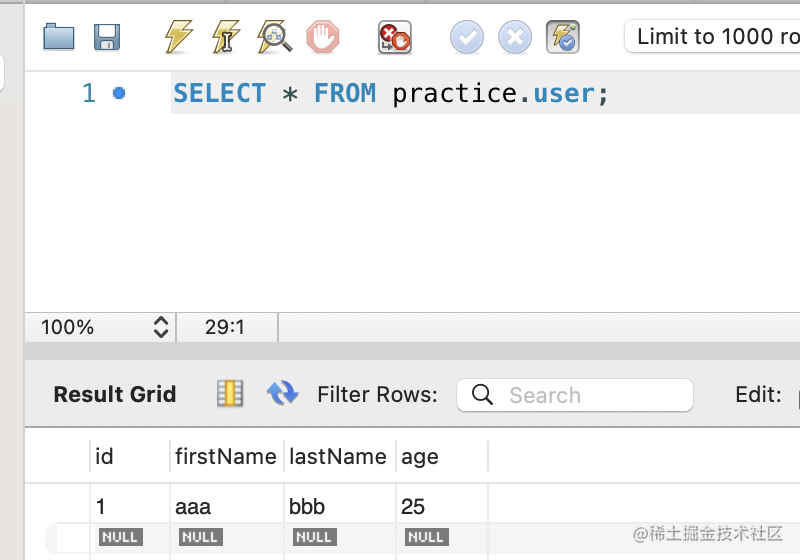Screen dimensions: 800x560
Task: Open a SQL script file via folder icon
Action: pyautogui.click(x=59, y=38)
